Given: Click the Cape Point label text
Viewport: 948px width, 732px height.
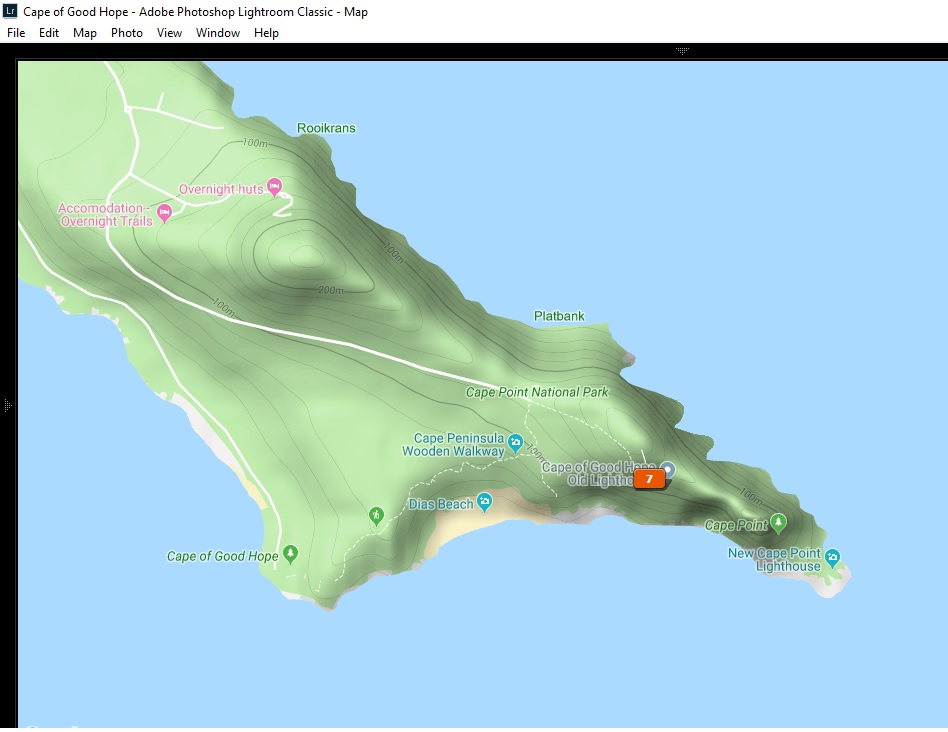Looking at the screenshot, I should pyautogui.click(x=736, y=525).
